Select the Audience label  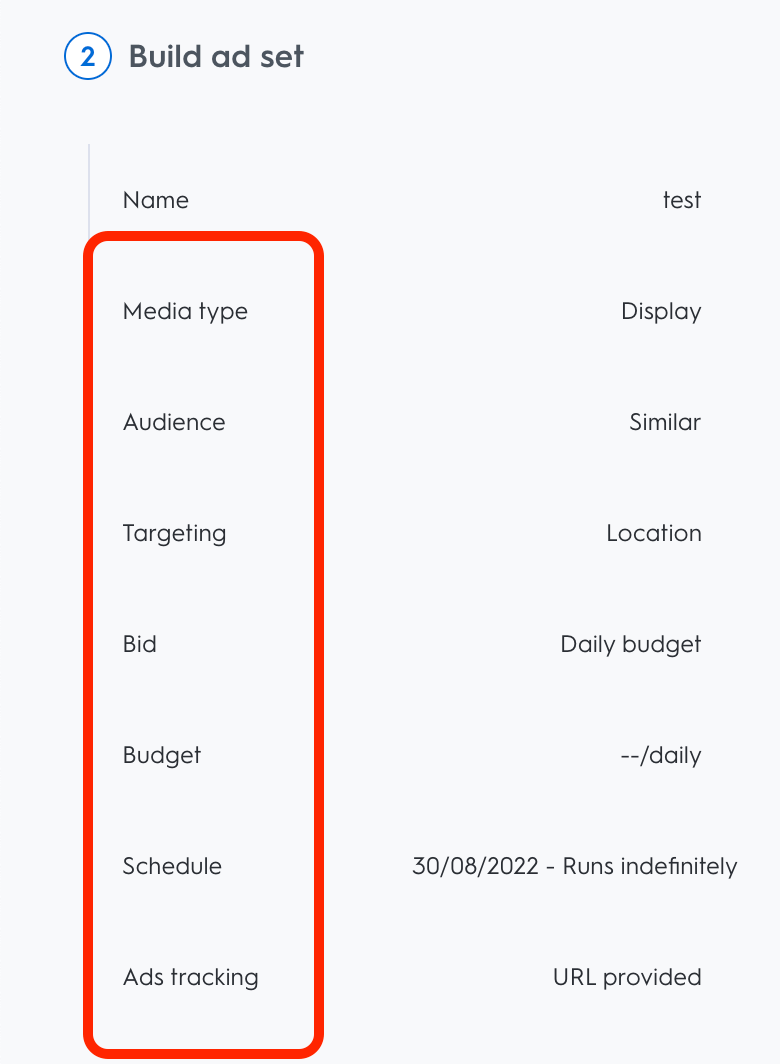174,422
